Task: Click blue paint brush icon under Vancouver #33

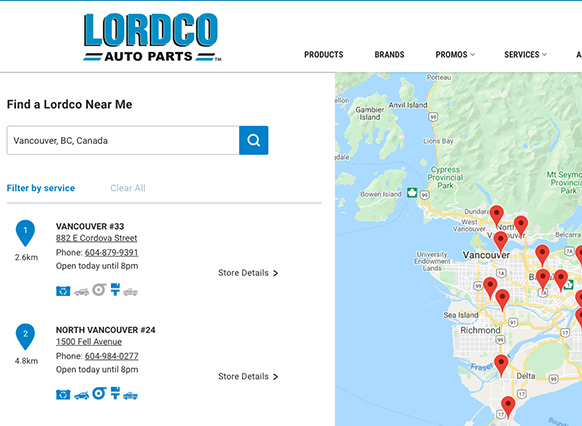Action: click(x=115, y=289)
